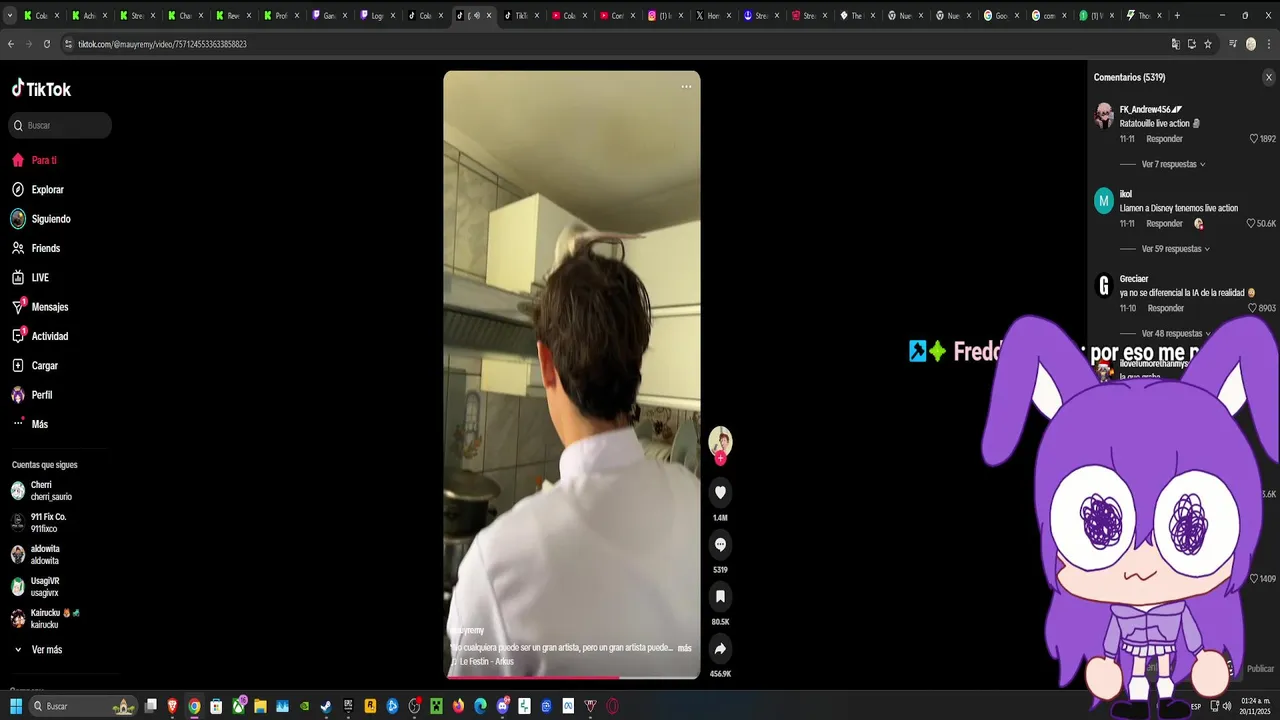Open Minecraft from the taskbar

pyautogui.click(x=436, y=706)
